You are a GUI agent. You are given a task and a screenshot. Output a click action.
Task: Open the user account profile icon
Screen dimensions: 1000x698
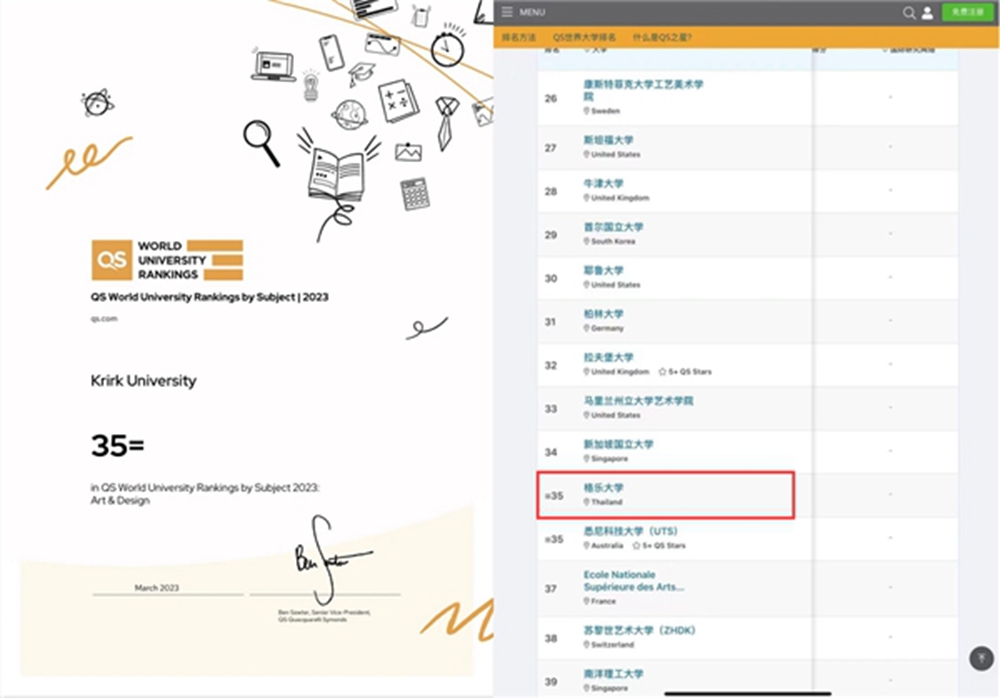click(x=927, y=13)
